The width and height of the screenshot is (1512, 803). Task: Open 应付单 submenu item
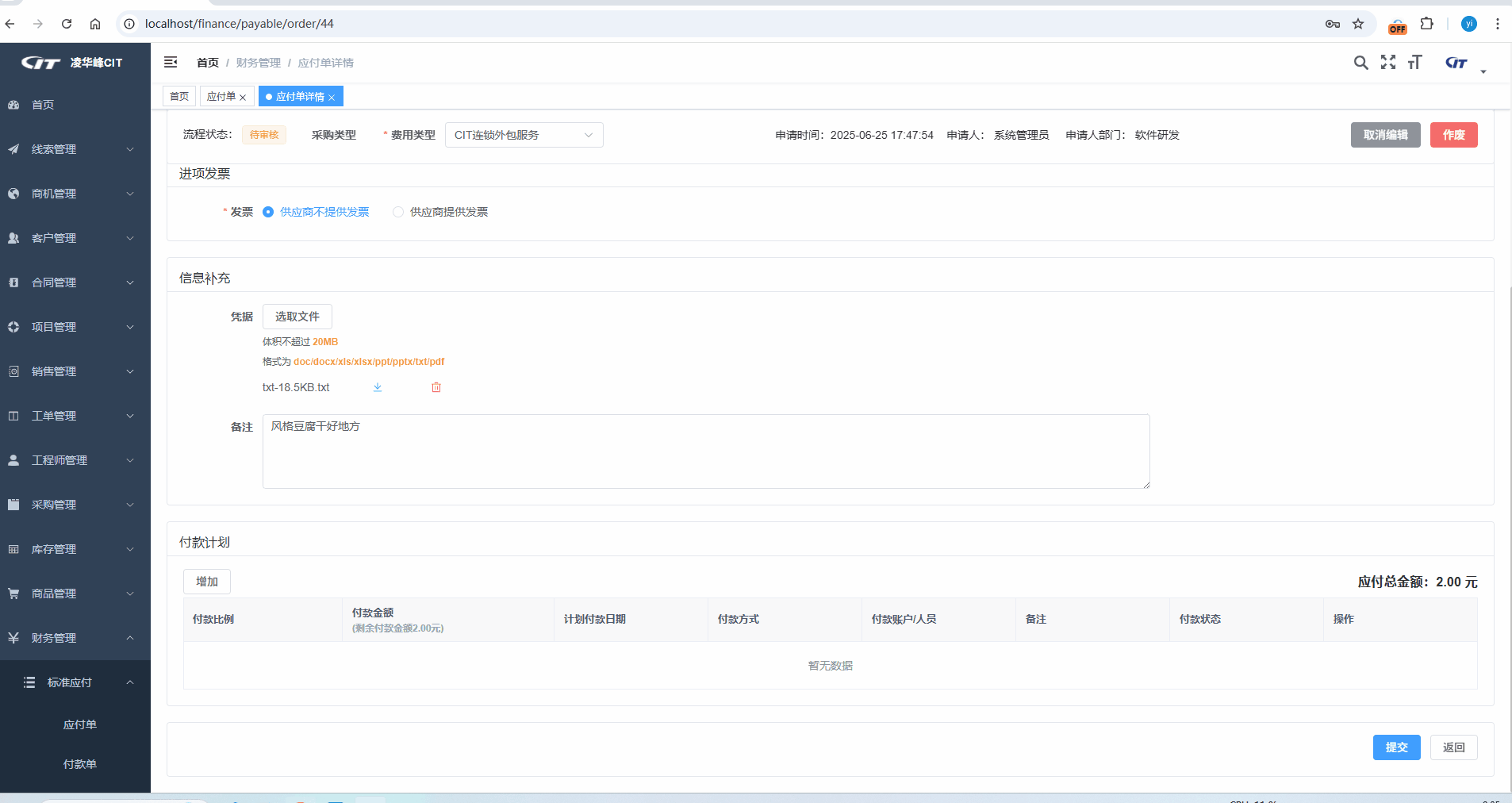75,724
